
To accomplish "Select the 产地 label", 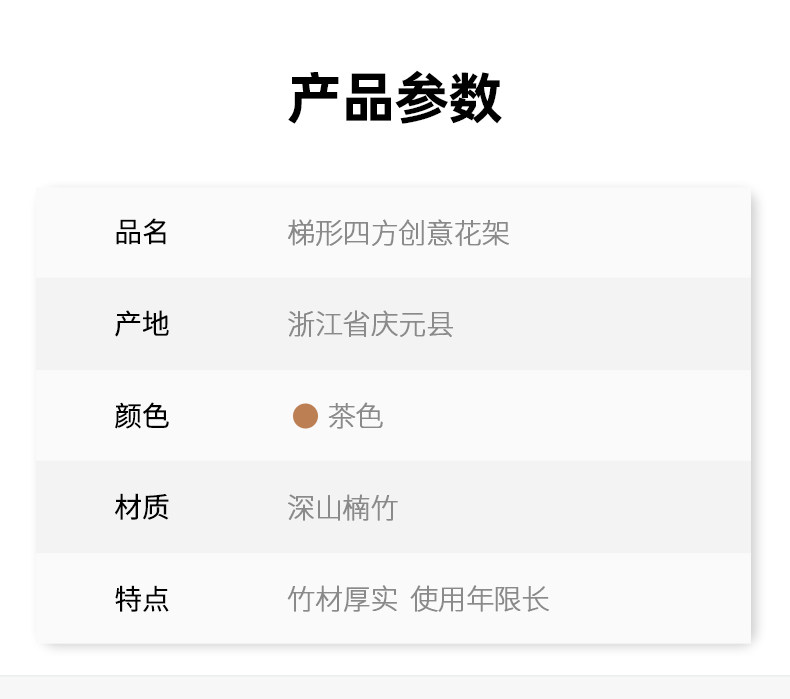I will (x=142, y=324).
